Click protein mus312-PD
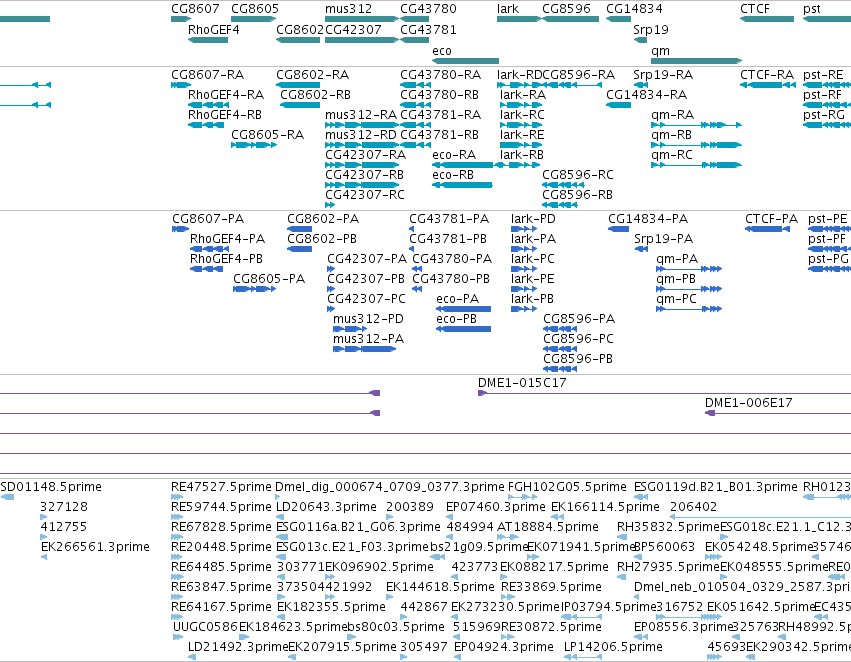Screen dimensions: 851x662 click(350, 329)
